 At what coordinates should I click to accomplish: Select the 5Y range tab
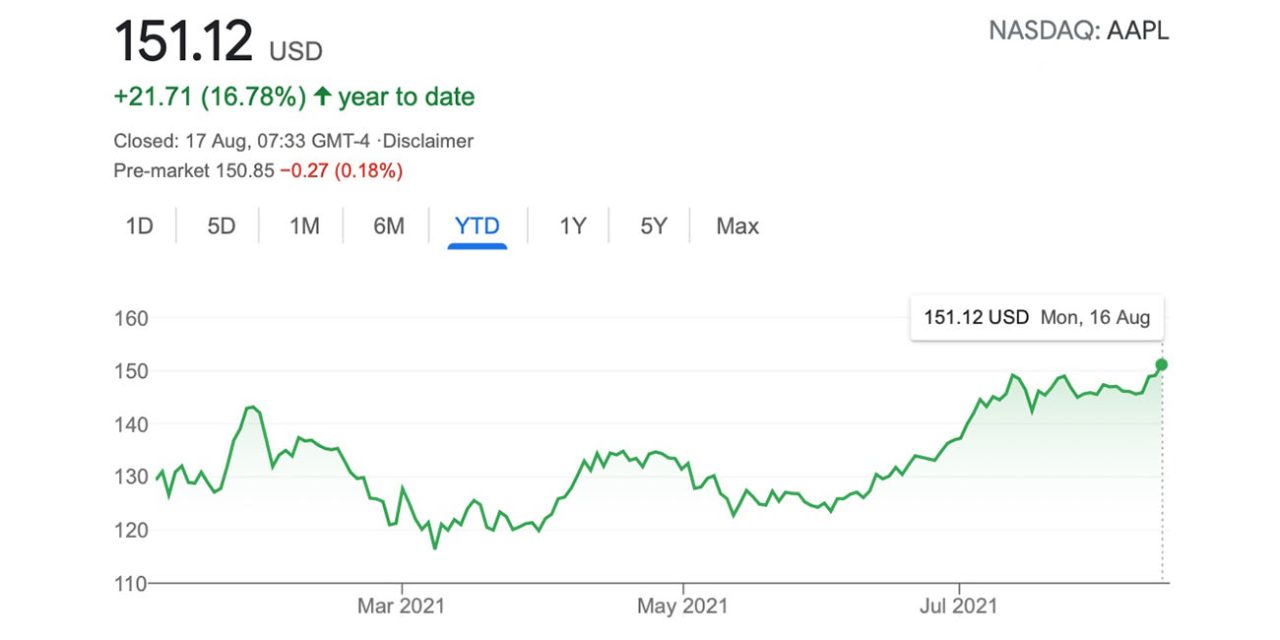[653, 226]
